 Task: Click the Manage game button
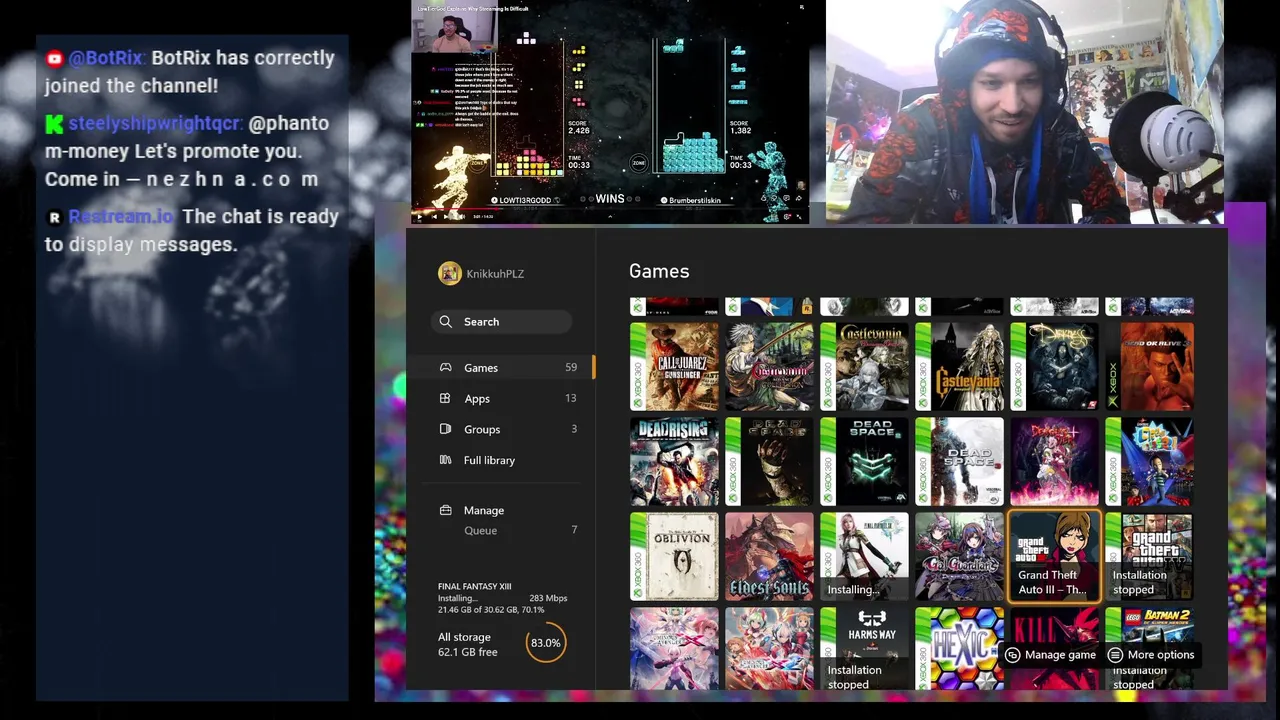click(1050, 655)
